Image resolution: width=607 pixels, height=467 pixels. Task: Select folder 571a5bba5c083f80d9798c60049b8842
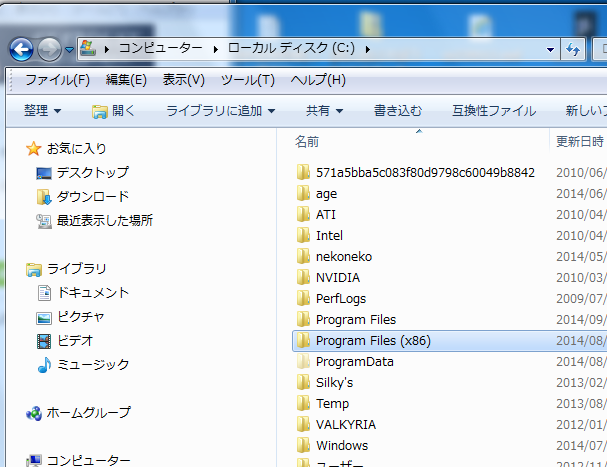pyautogui.click(x=425, y=172)
